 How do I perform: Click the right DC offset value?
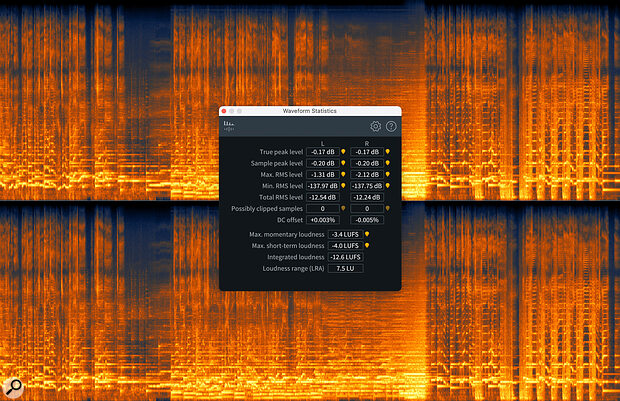(x=367, y=219)
